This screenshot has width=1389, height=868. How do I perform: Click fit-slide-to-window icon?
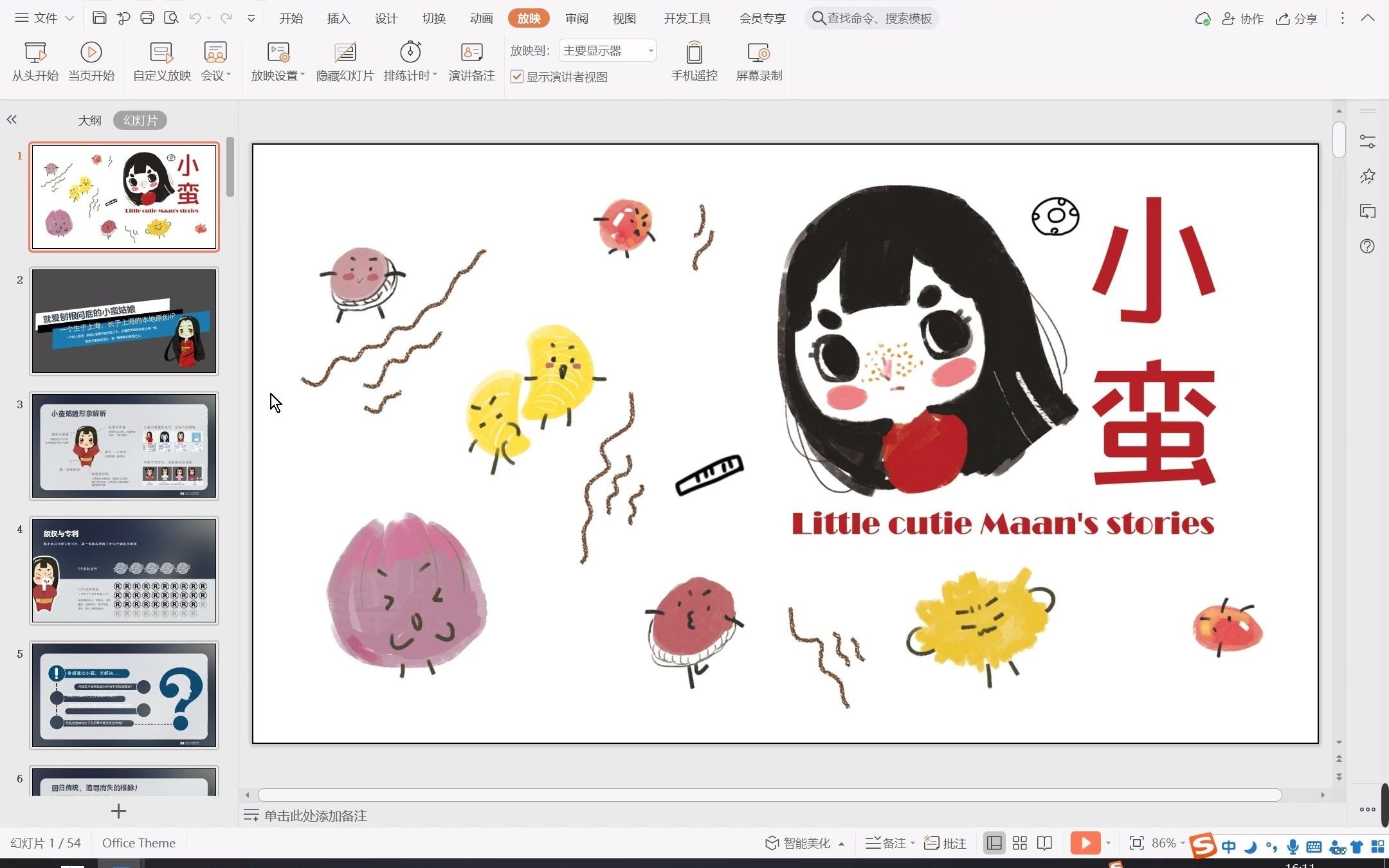(x=1136, y=843)
